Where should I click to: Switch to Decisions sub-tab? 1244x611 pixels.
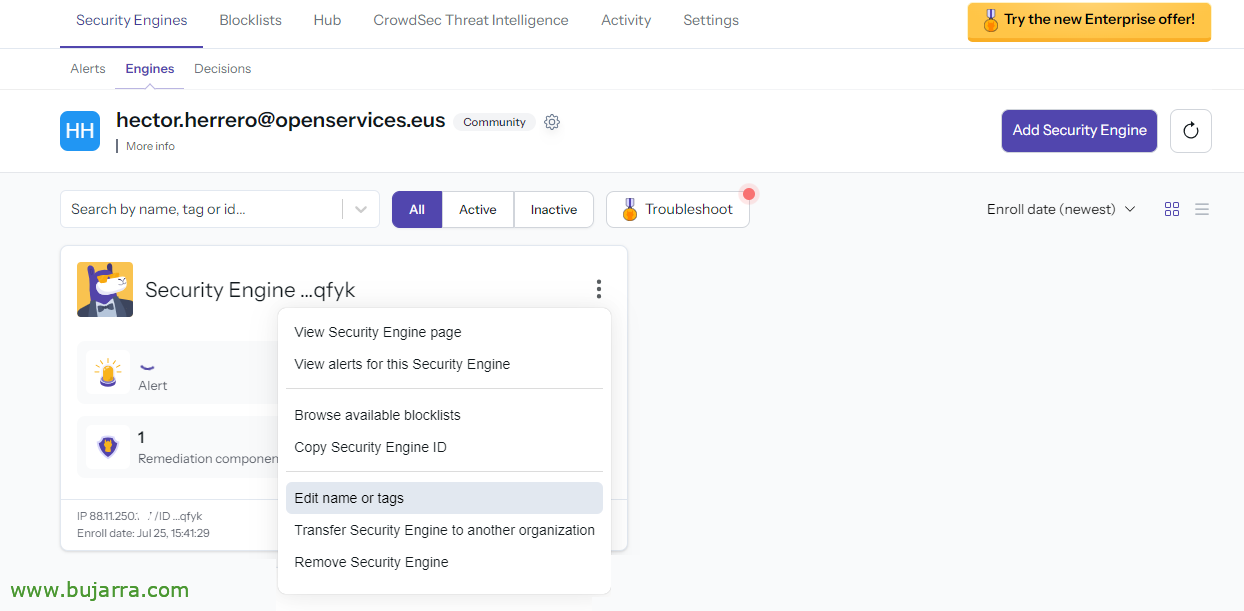click(223, 69)
